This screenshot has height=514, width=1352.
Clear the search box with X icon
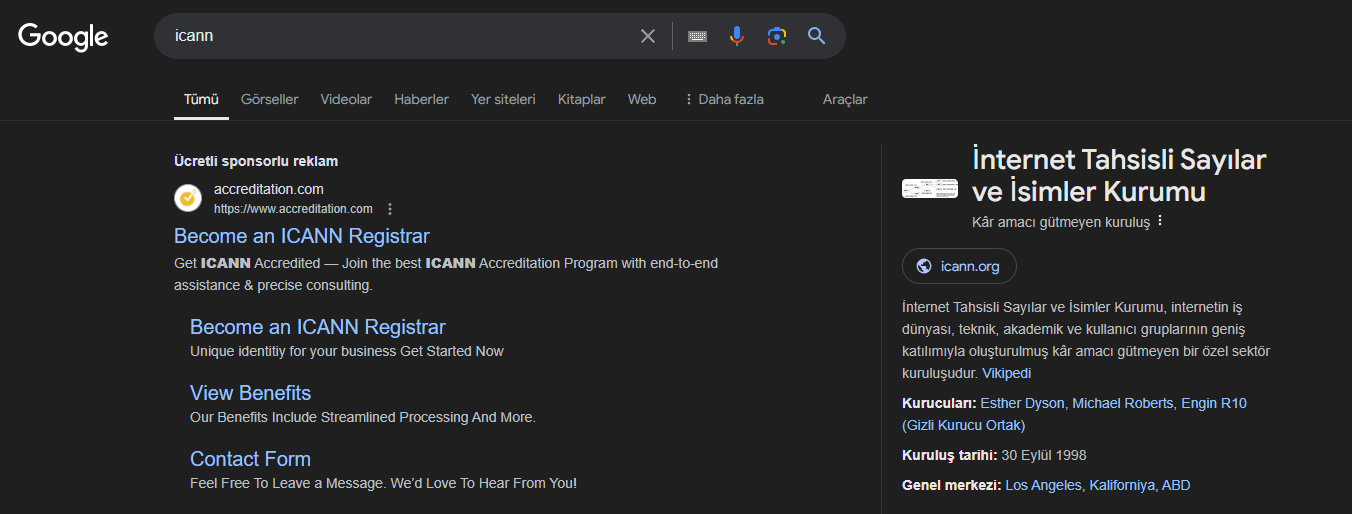coord(648,36)
